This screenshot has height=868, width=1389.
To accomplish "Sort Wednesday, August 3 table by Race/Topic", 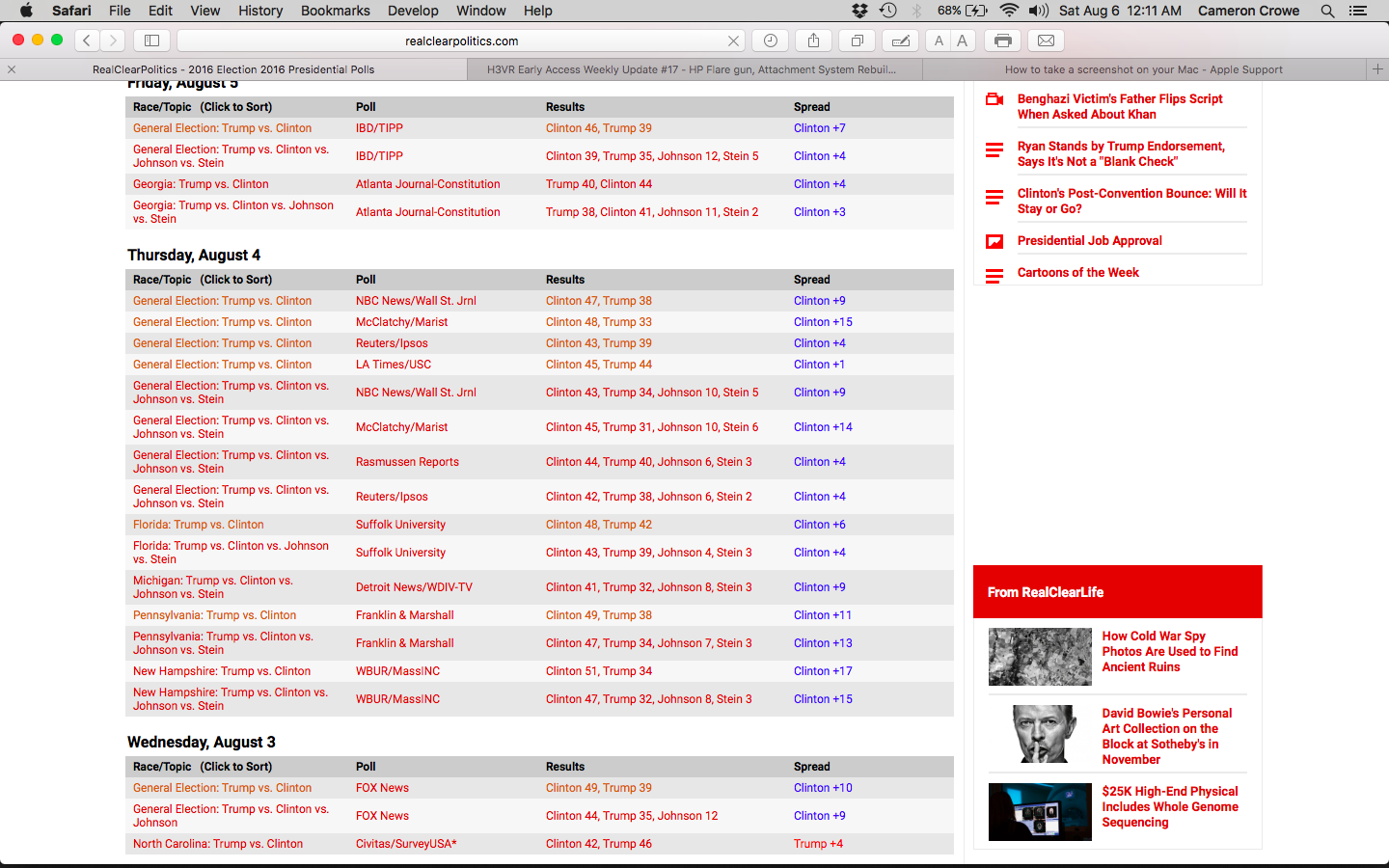I will (203, 767).
